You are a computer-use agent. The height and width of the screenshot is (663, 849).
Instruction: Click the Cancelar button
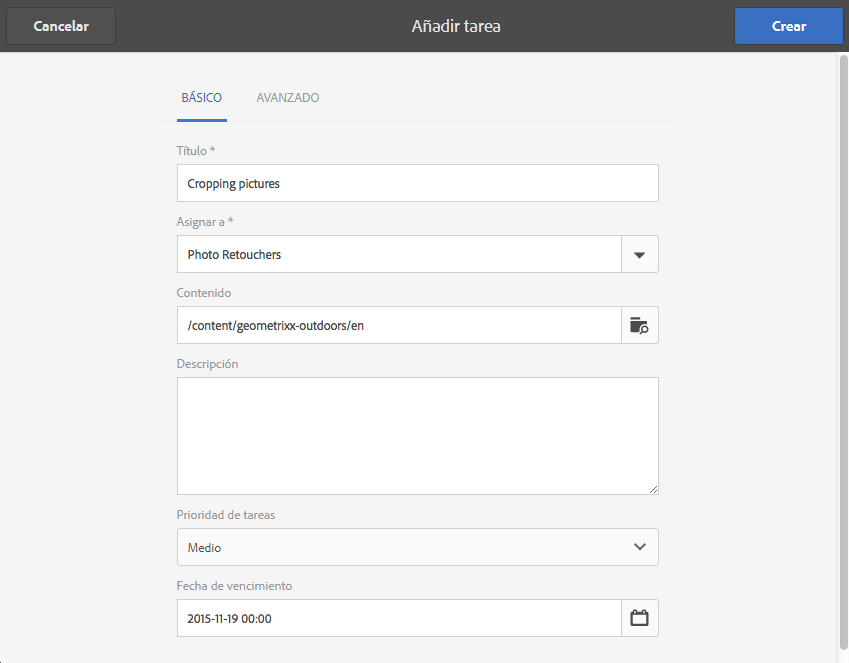(x=61, y=27)
